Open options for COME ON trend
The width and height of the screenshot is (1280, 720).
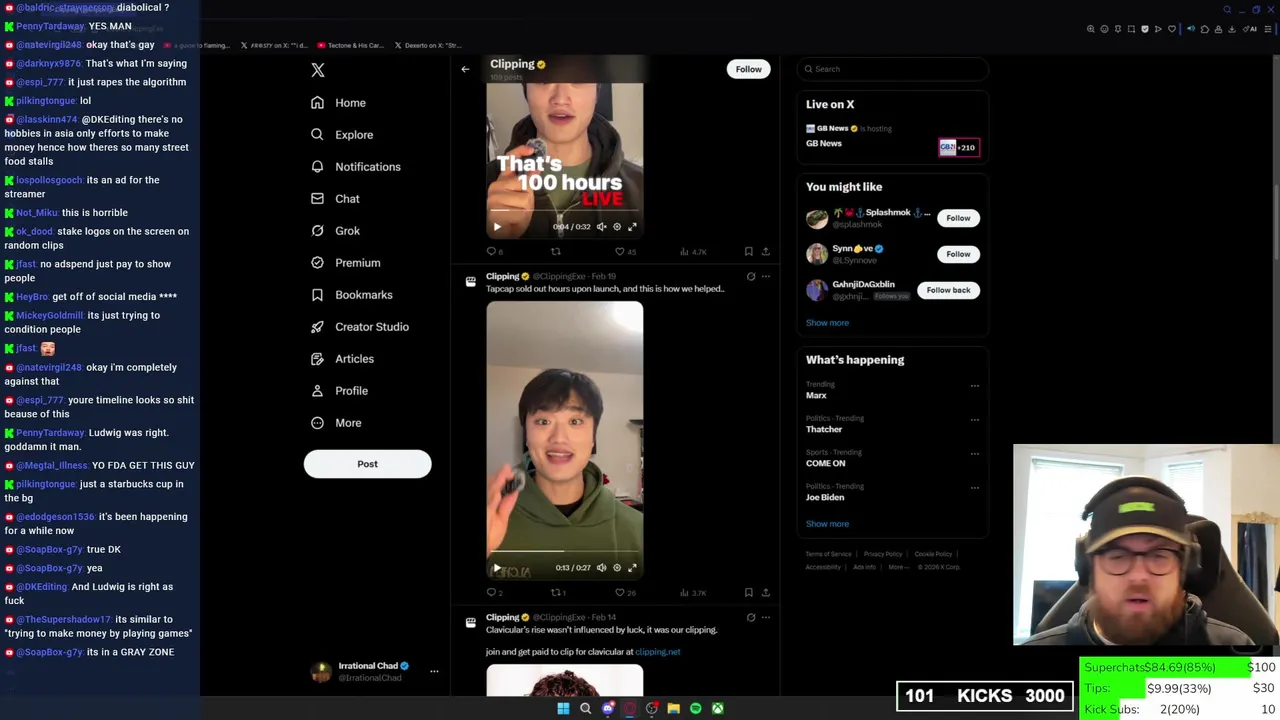[x=975, y=454]
